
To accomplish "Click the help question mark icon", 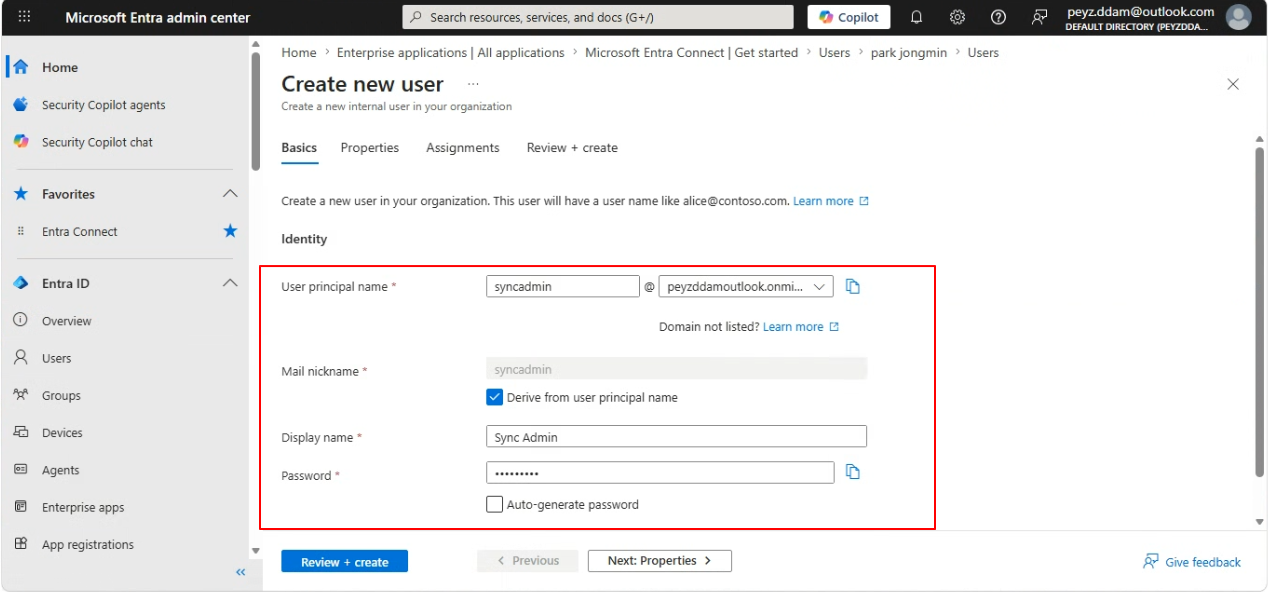I will pyautogui.click(x=998, y=17).
